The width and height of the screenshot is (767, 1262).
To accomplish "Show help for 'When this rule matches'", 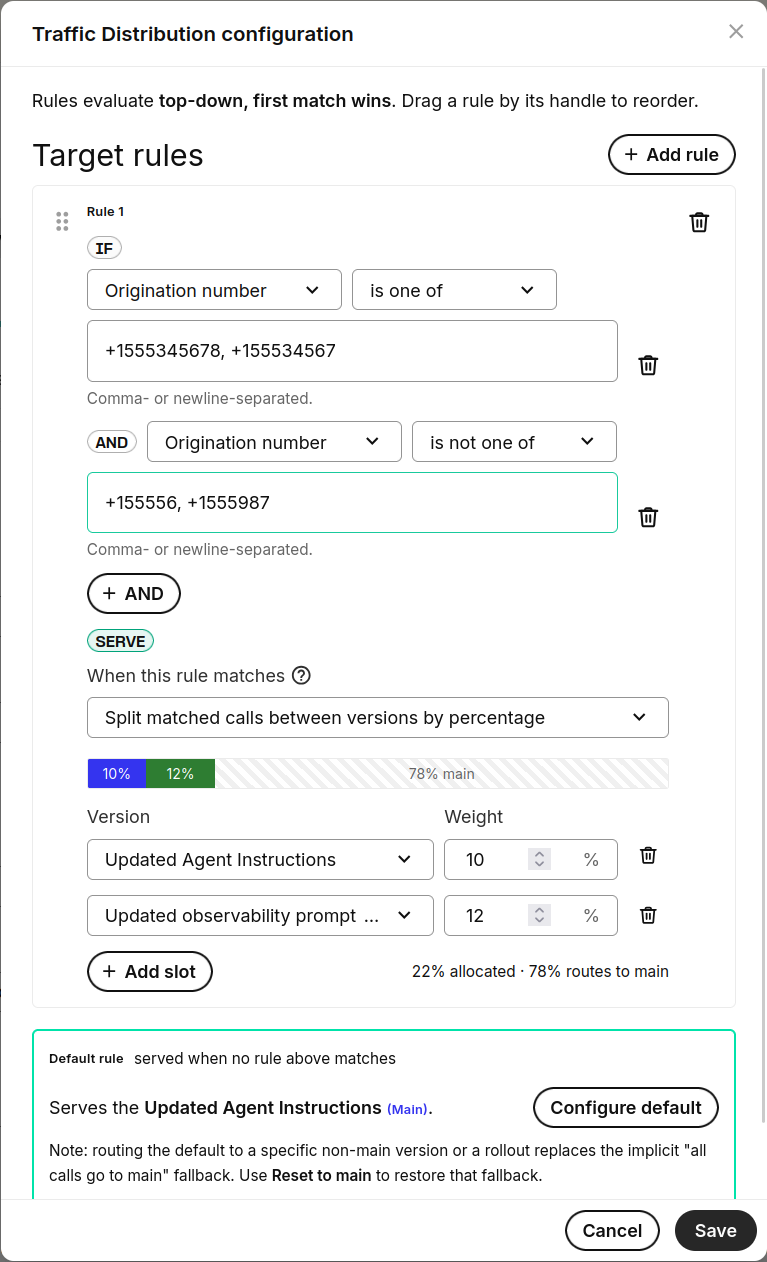I will (x=301, y=675).
